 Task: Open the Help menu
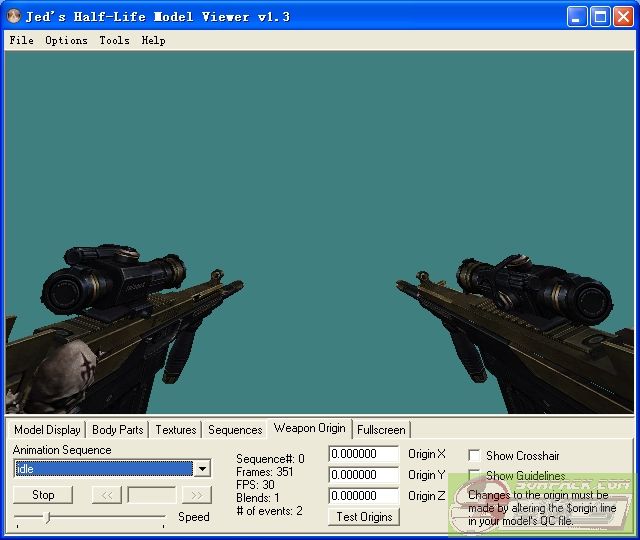[153, 40]
